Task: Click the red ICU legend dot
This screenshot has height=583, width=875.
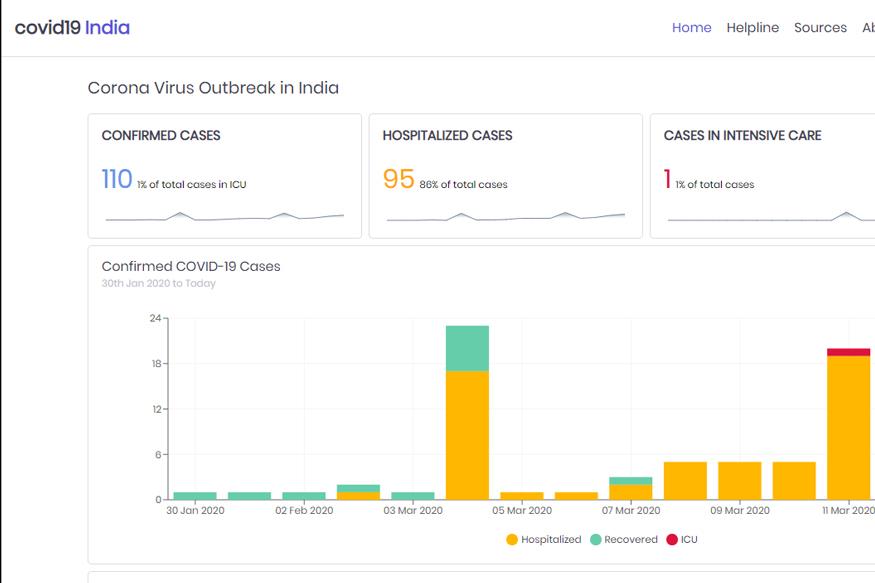Action: (672, 539)
